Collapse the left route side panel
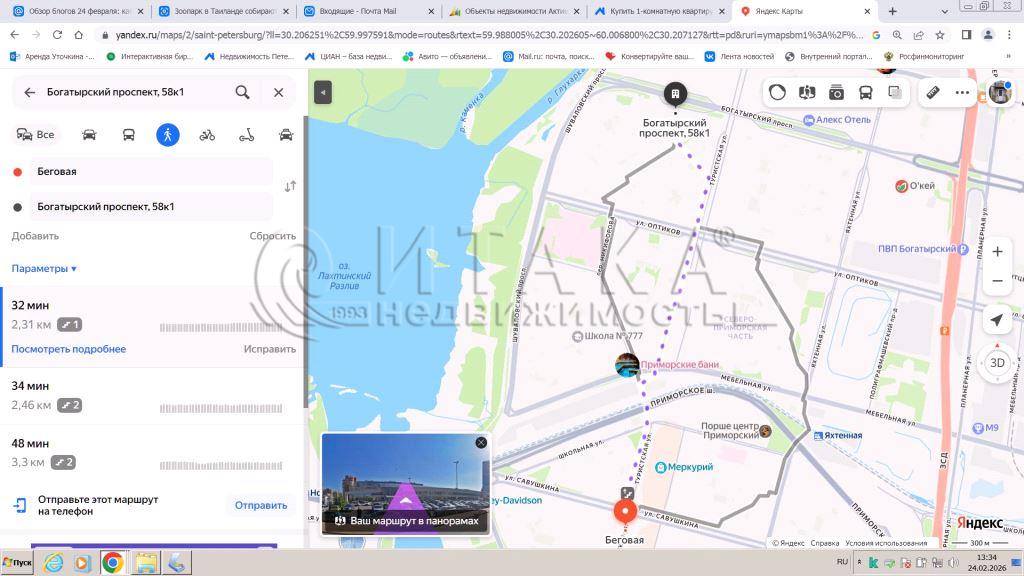The width and height of the screenshot is (1024, 576). [322, 92]
